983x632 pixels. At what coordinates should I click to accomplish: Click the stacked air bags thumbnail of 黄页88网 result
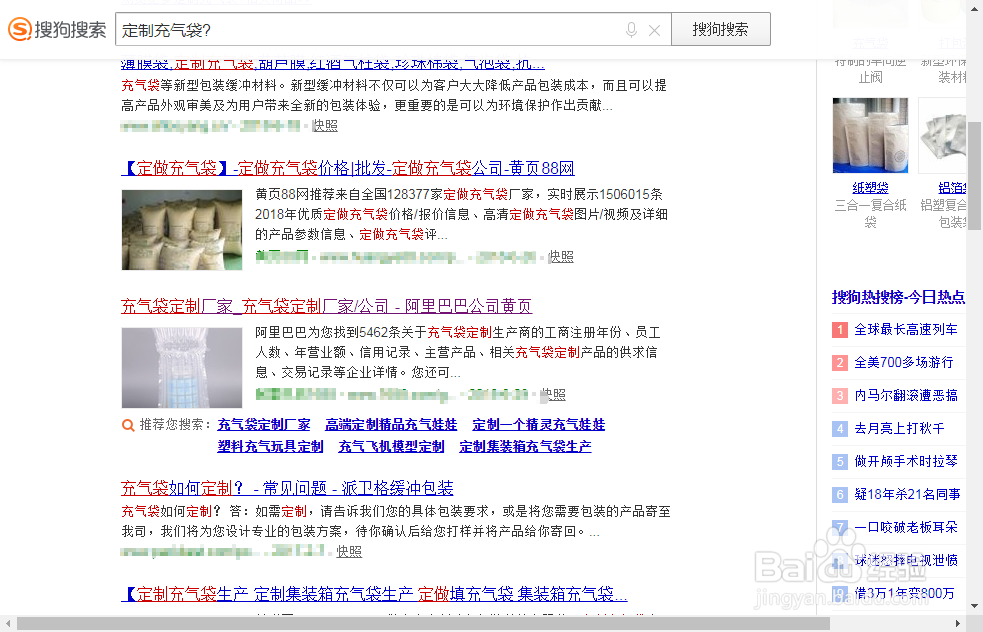pyautogui.click(x=182, y=229)
